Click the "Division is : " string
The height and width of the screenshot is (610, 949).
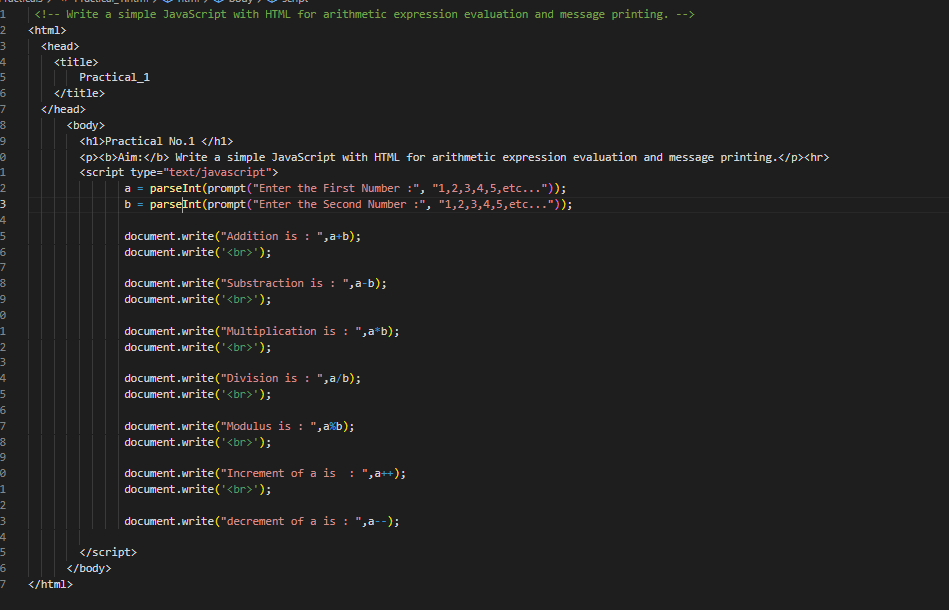coord(272,378)
